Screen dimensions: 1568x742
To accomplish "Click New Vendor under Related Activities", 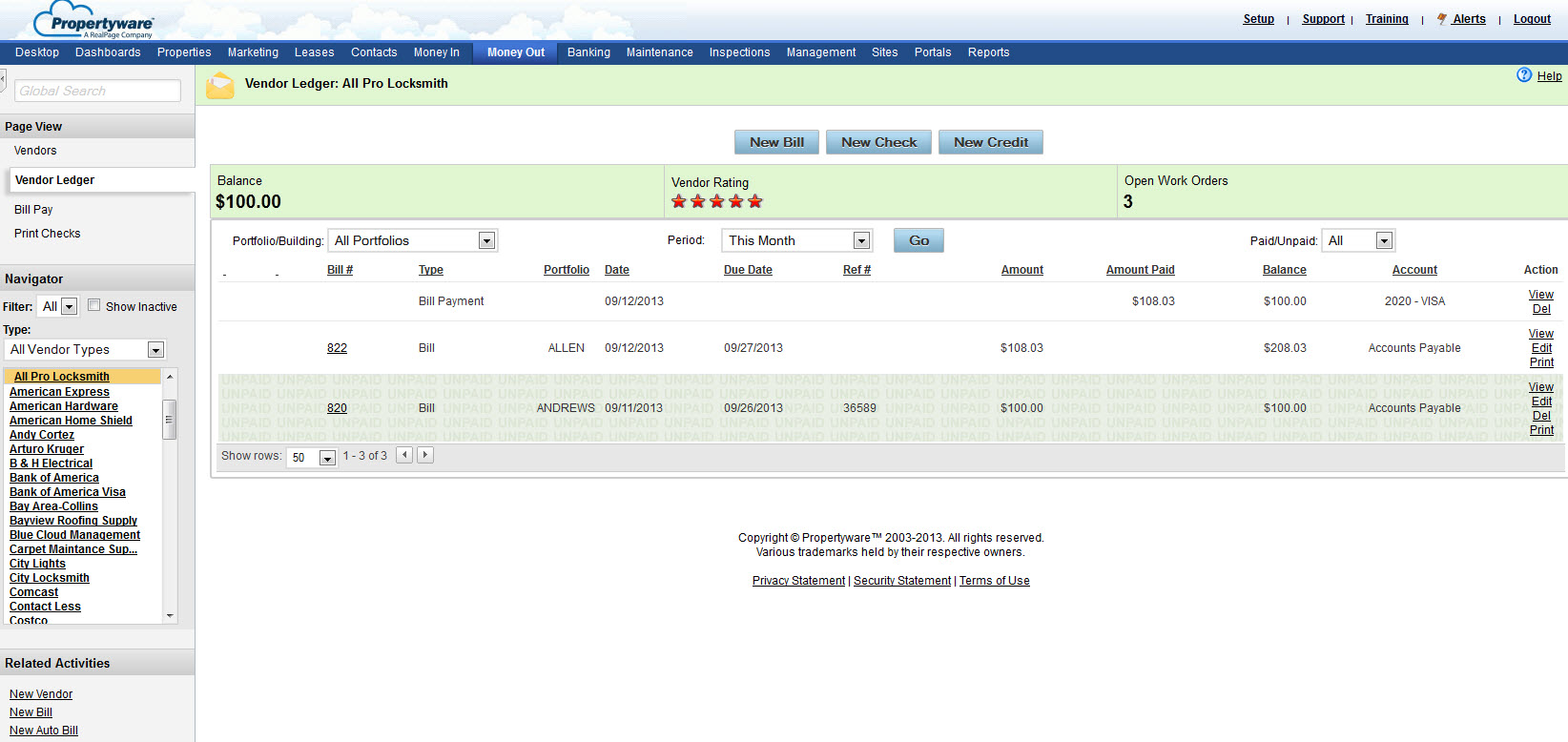I will pyautogui.click(x=41, y=694).
